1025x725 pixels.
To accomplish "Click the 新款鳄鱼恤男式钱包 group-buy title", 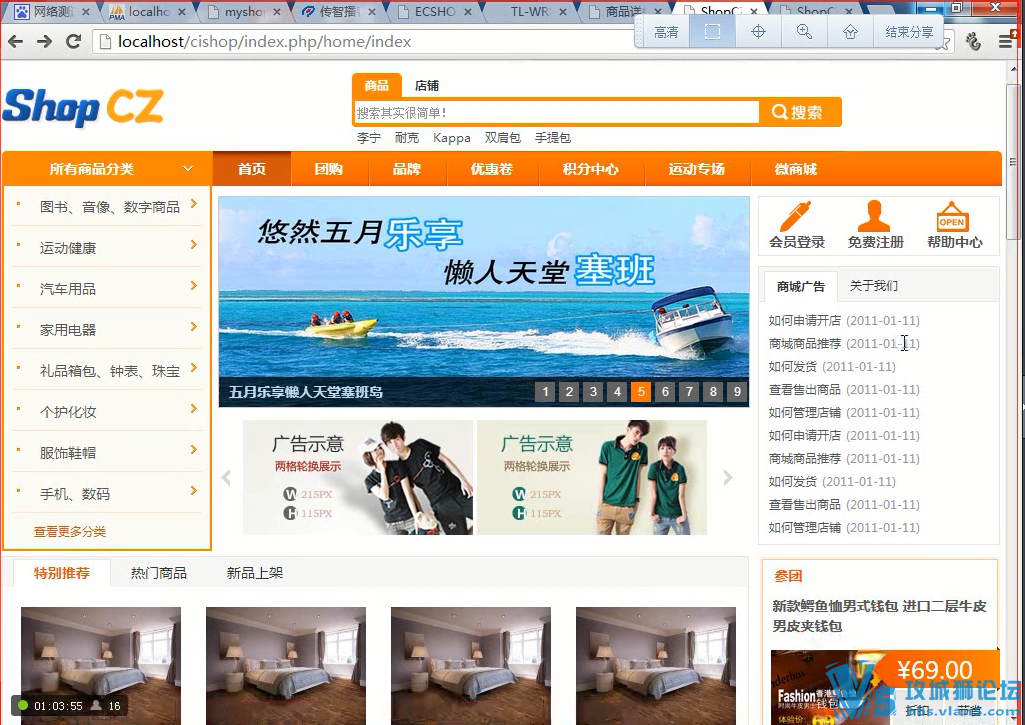I will [x=879, y=616].
